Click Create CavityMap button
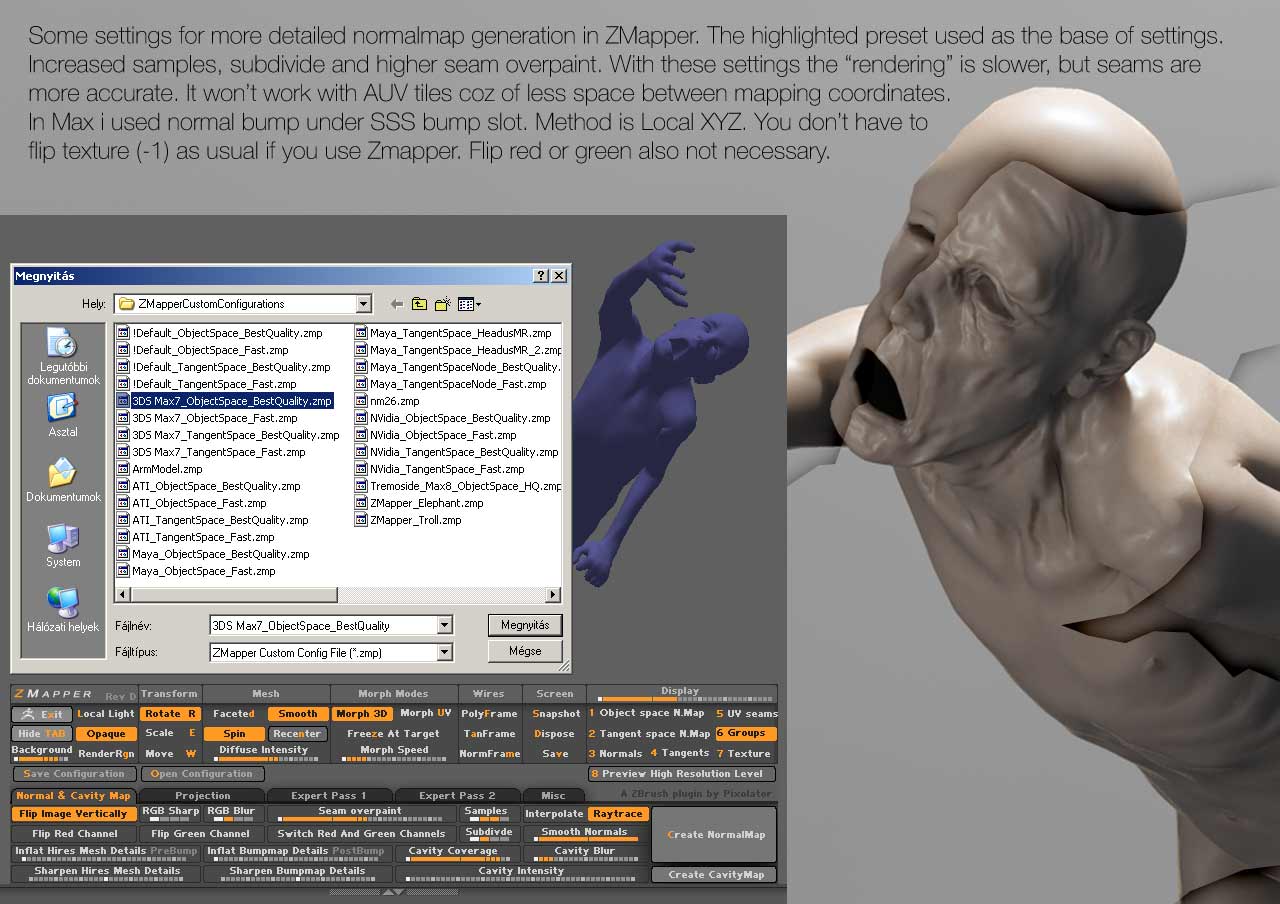The height and width of the screenshot is (904, 1280). [715, 875]
